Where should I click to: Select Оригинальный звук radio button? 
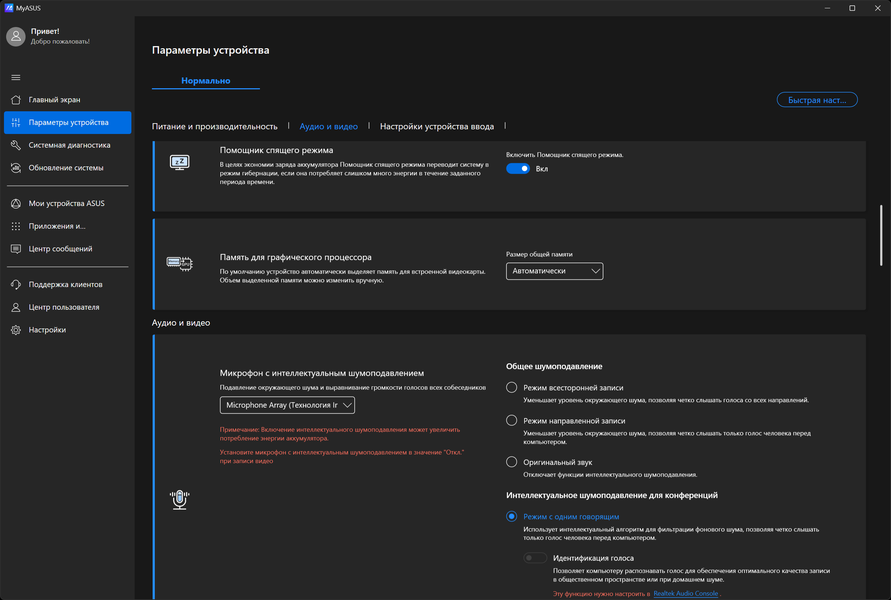(511, 462)
